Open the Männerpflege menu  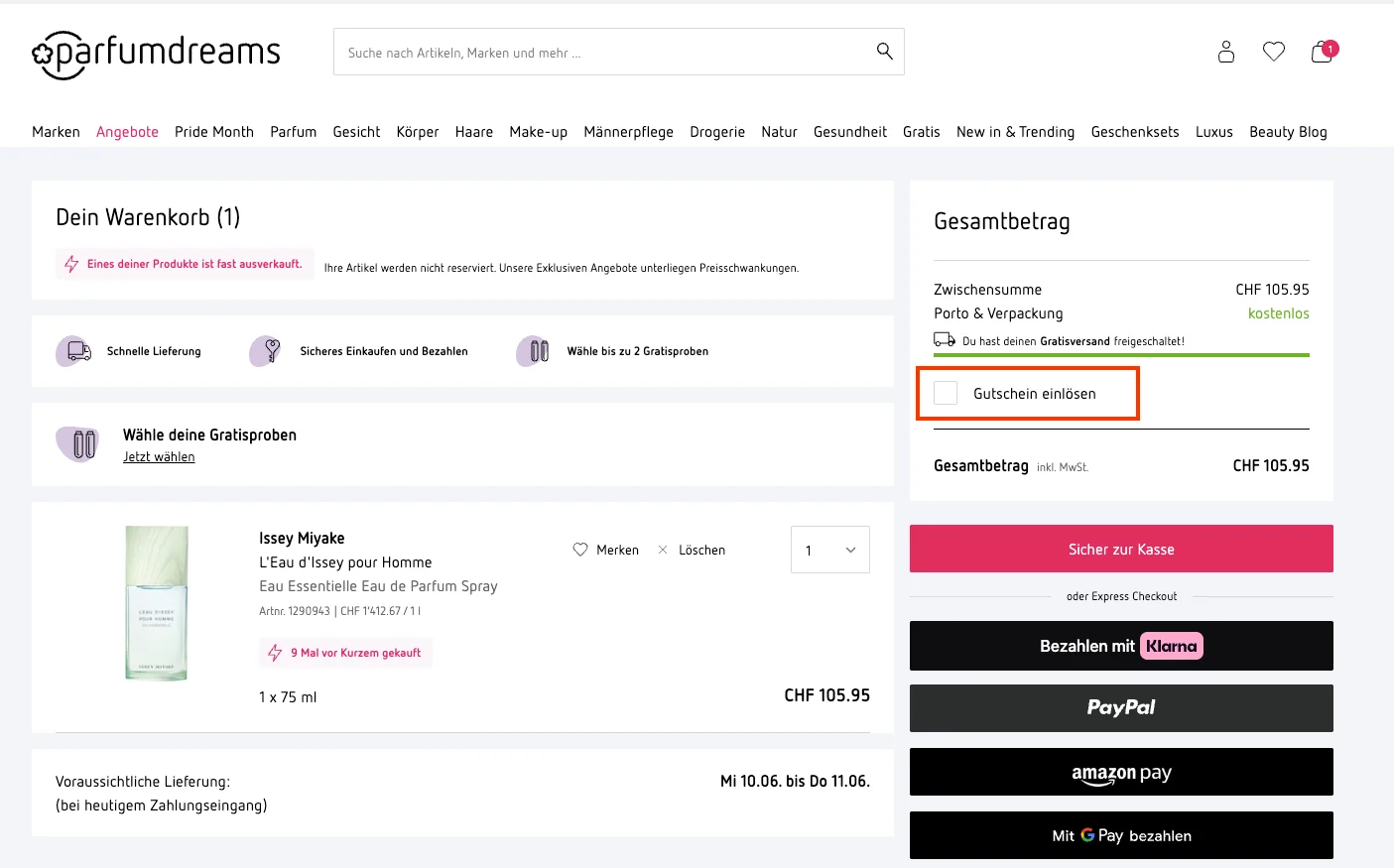629,132
